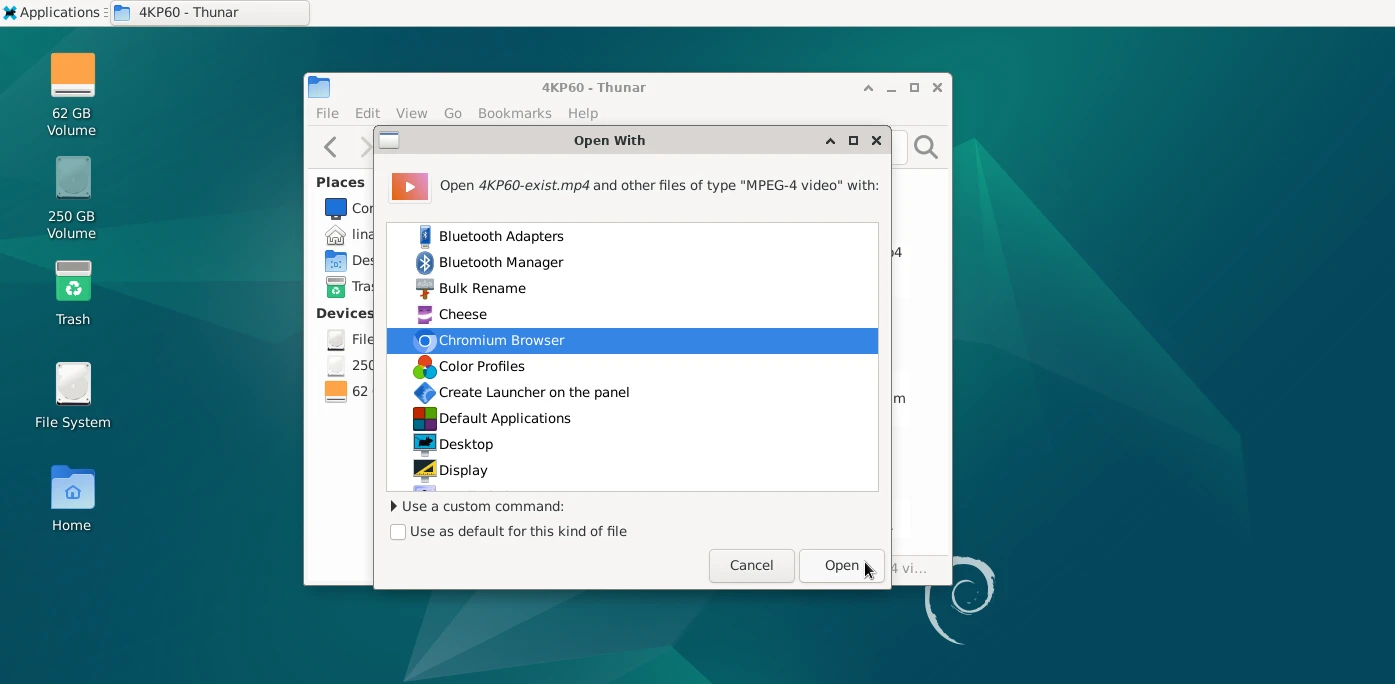The height and width of the screenshot is (684, 1395).
Task: Open the Trash desktop icon
Action: (72, 282)
